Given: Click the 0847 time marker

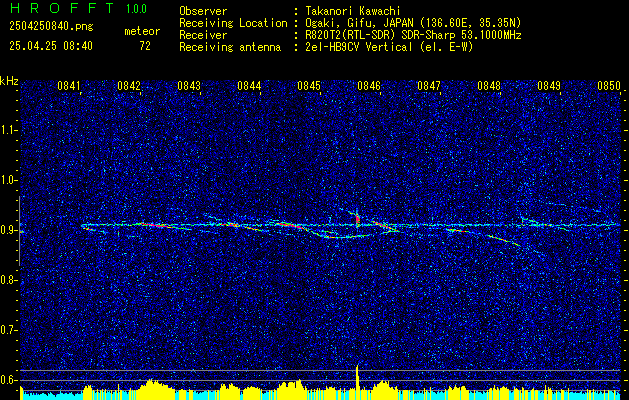Looking at the screenshot, I should click(x=429, y=86).
